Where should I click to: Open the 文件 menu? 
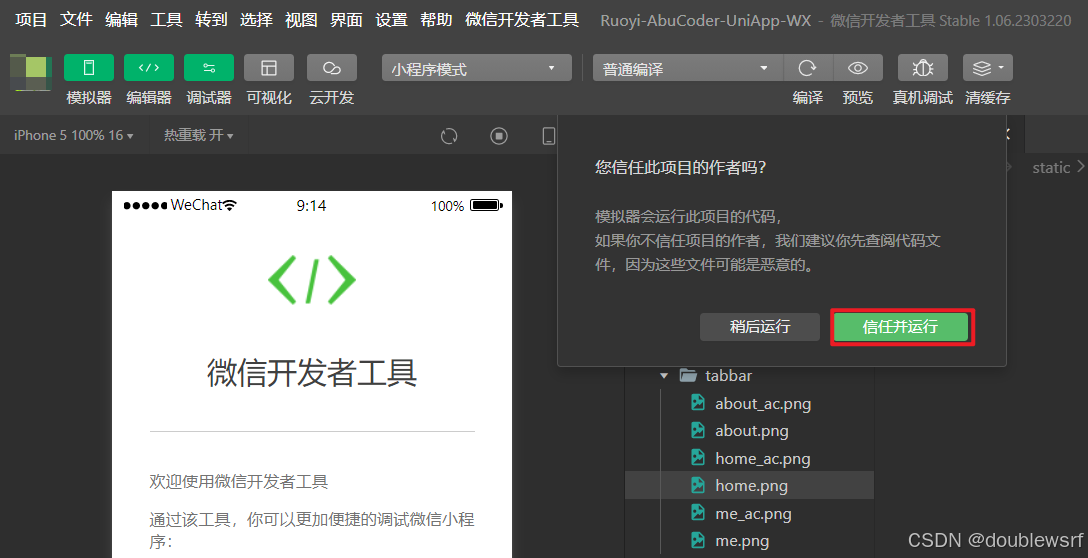point(76,19)
